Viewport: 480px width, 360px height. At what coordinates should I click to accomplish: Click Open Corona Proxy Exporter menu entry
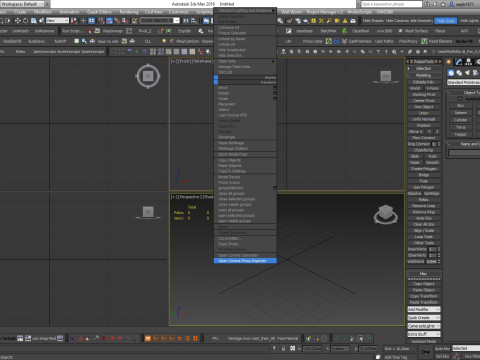coord(245,261)
